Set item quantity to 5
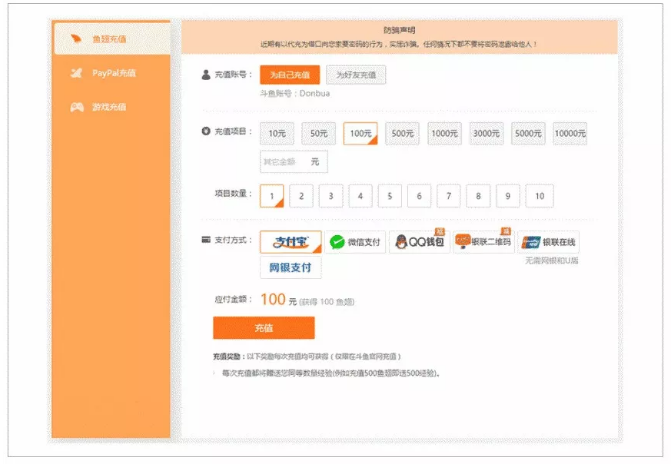The image size is (671, 465). coord(390,196)
